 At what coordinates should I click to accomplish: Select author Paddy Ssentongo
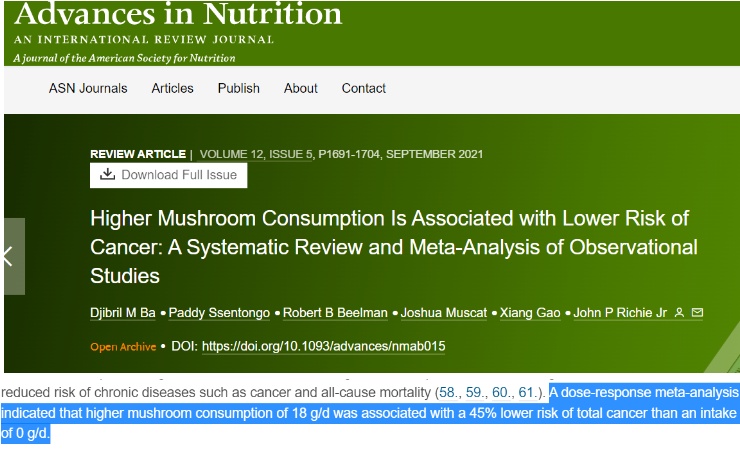(219, 314)
